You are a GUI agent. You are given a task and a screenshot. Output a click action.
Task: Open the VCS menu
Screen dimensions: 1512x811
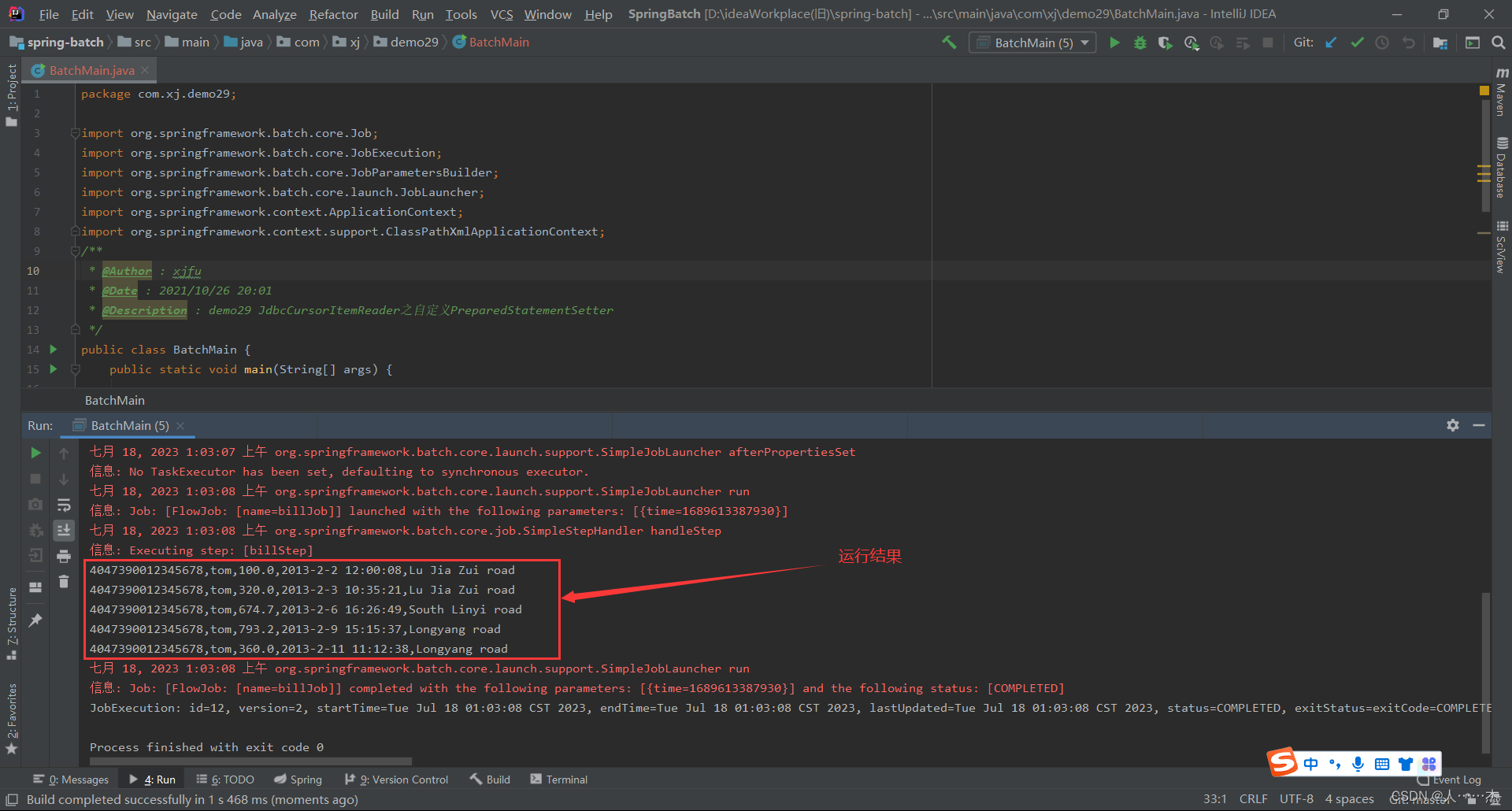click(x=501, y=14)
